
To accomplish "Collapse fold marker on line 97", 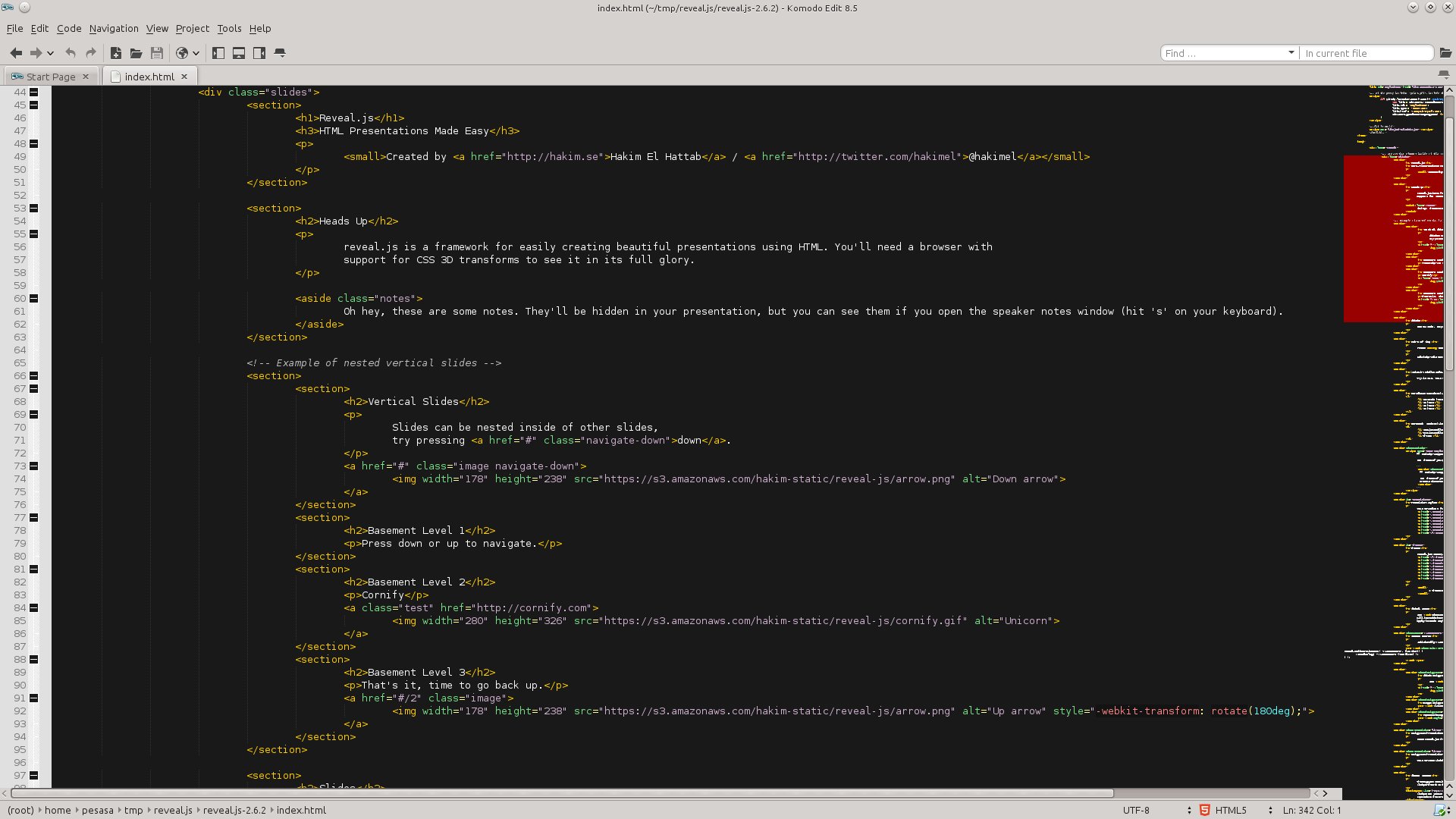I will (x=34, y=775).
